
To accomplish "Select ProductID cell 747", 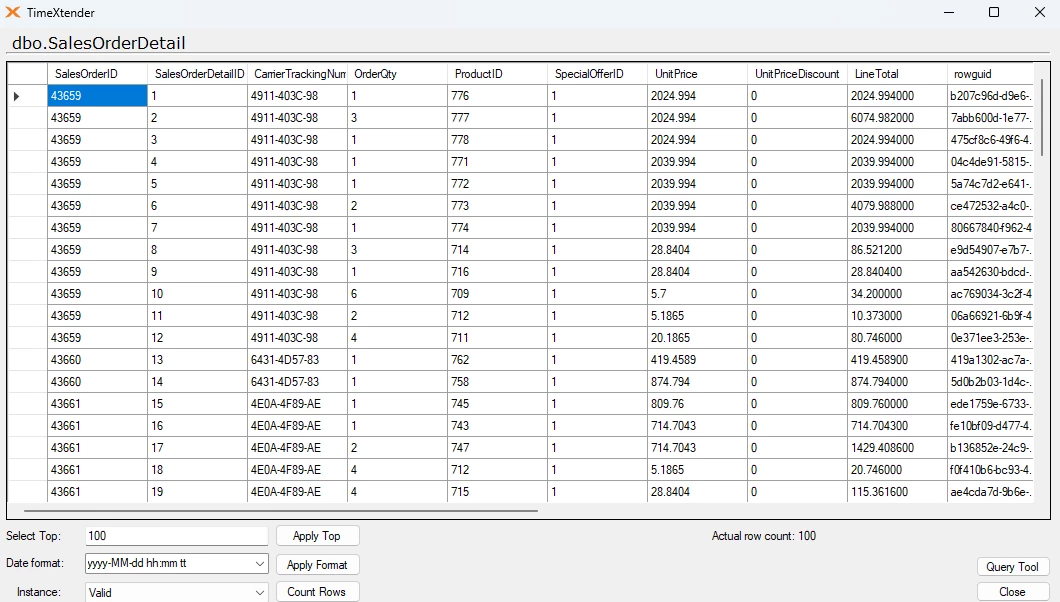I will click(498, 447).
